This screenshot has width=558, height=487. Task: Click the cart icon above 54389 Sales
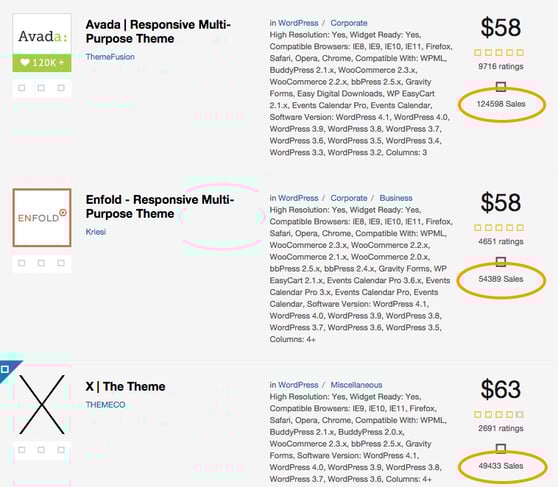501,261
